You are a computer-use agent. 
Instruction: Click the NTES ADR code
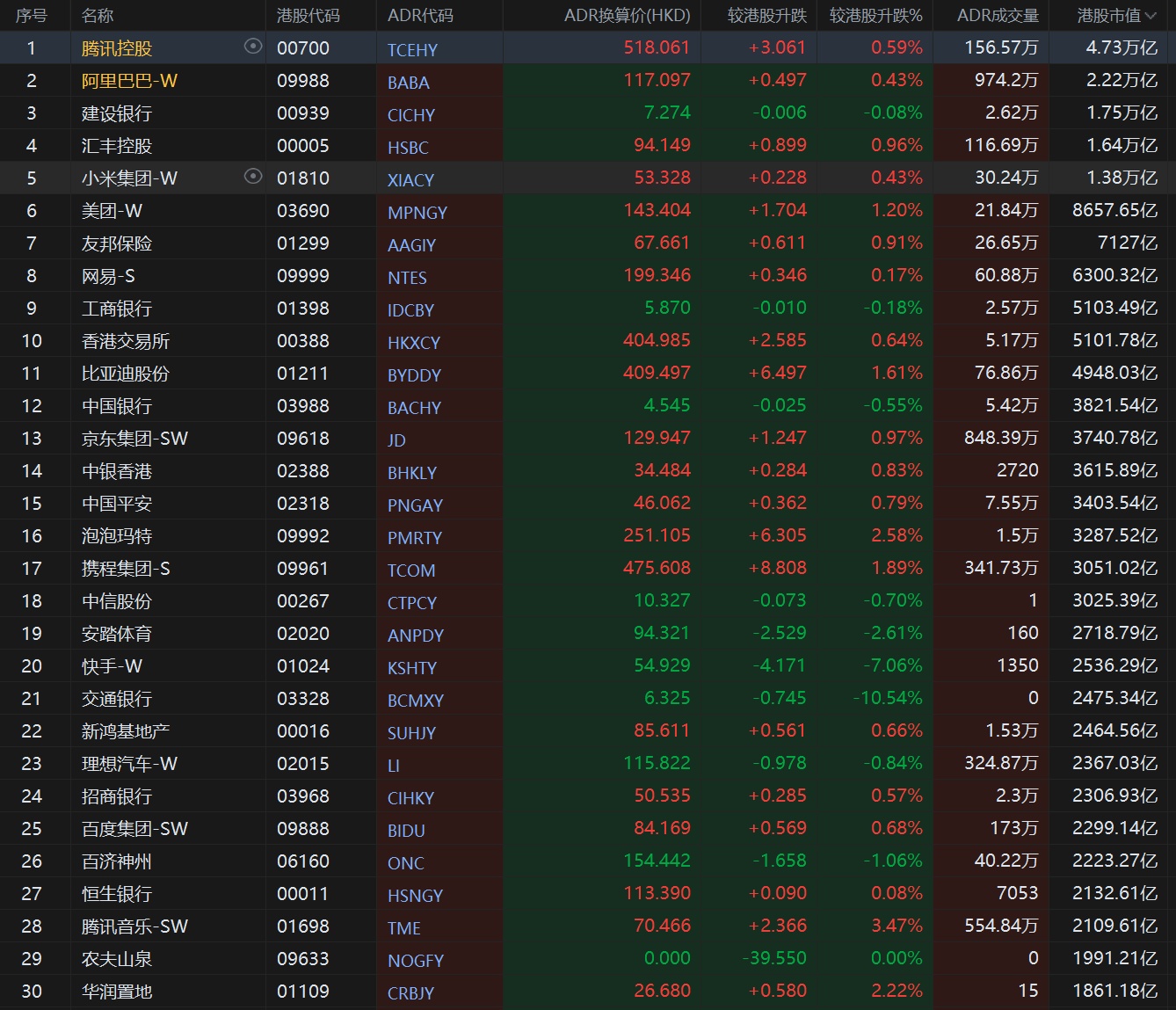[407, 278]
